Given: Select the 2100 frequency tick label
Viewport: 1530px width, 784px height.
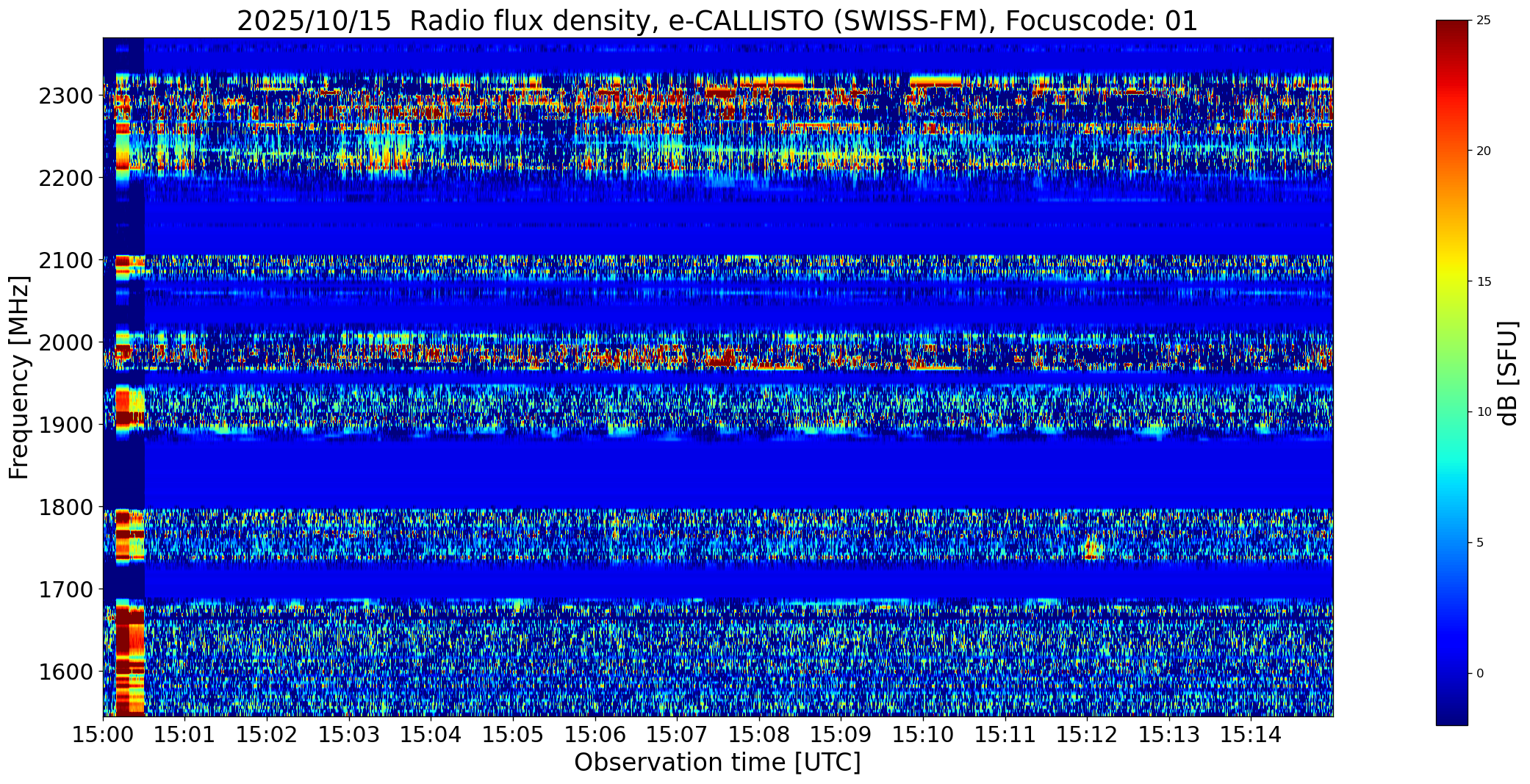Looking at the screenshot, I should pos(68,261).
